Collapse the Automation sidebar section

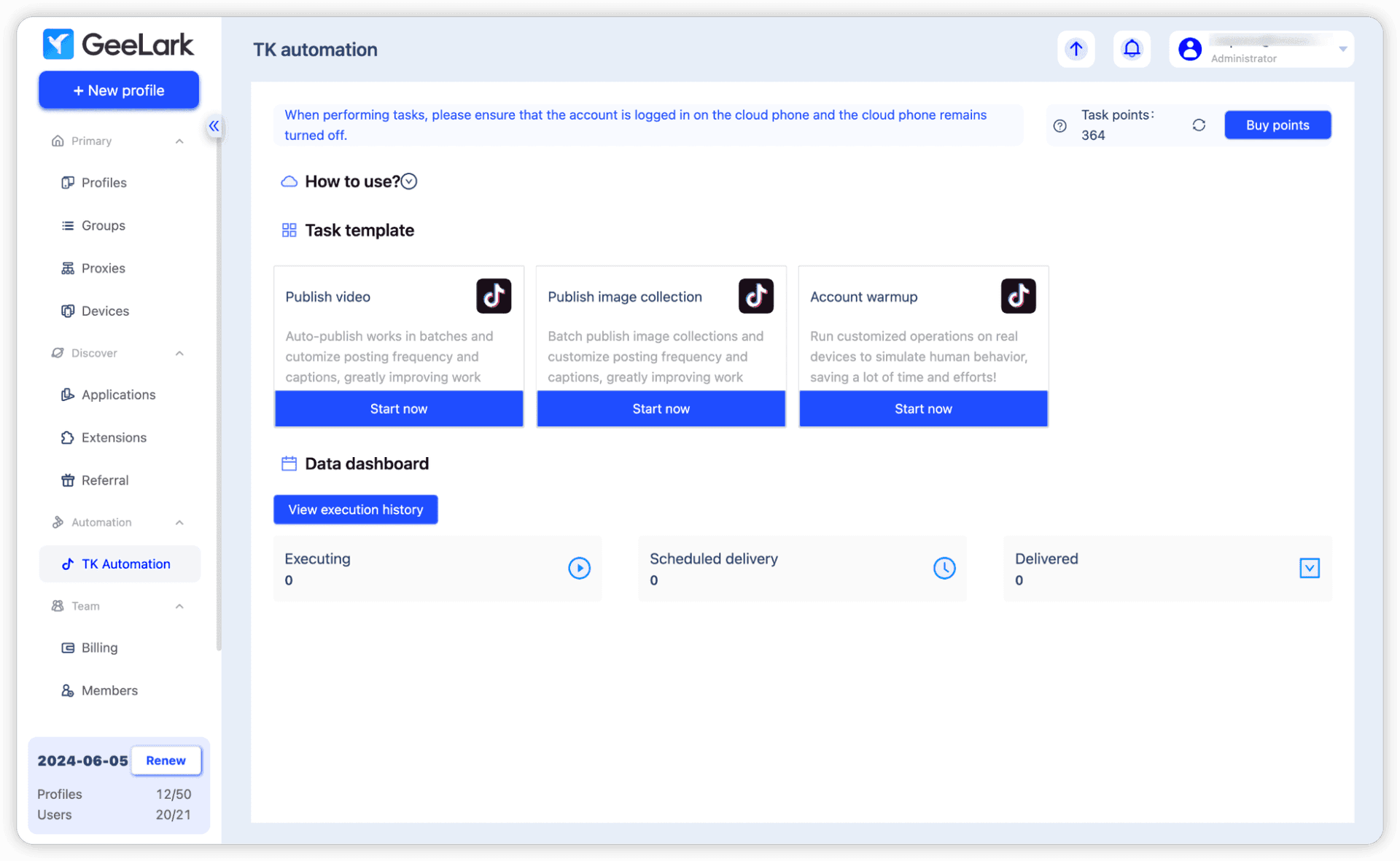180,522
